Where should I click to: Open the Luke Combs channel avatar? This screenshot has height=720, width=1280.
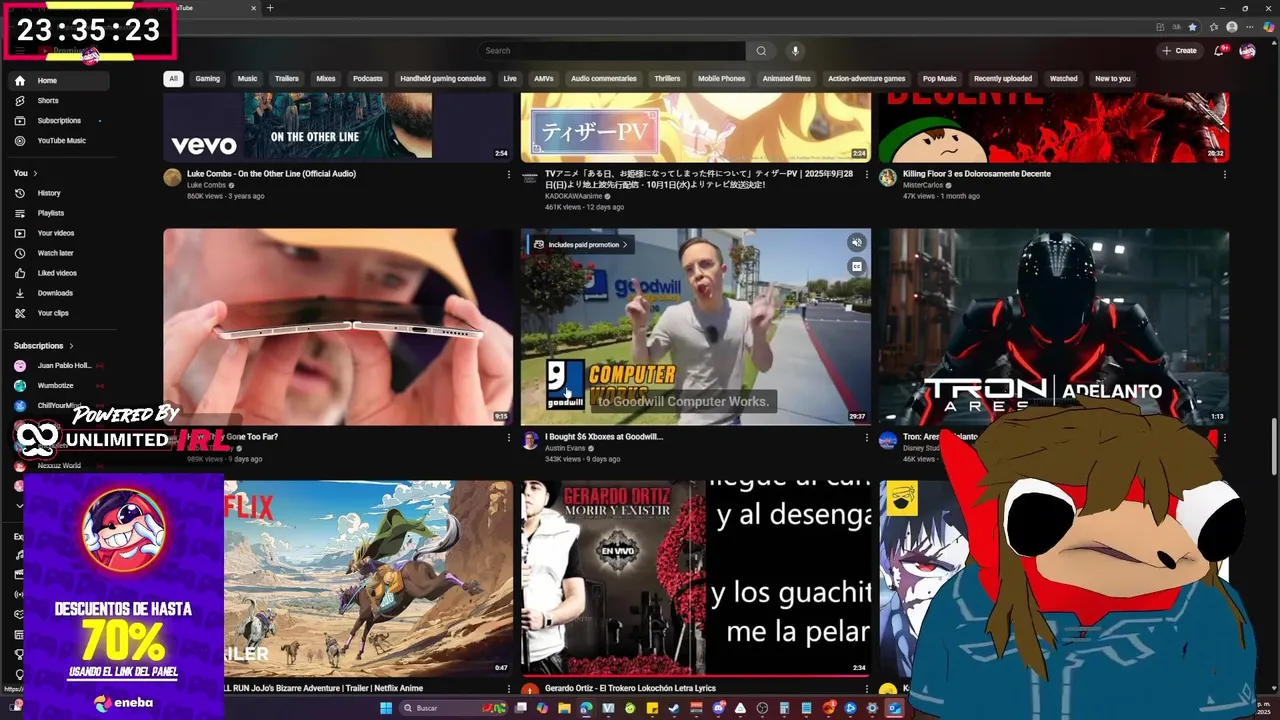coord(172,178)
